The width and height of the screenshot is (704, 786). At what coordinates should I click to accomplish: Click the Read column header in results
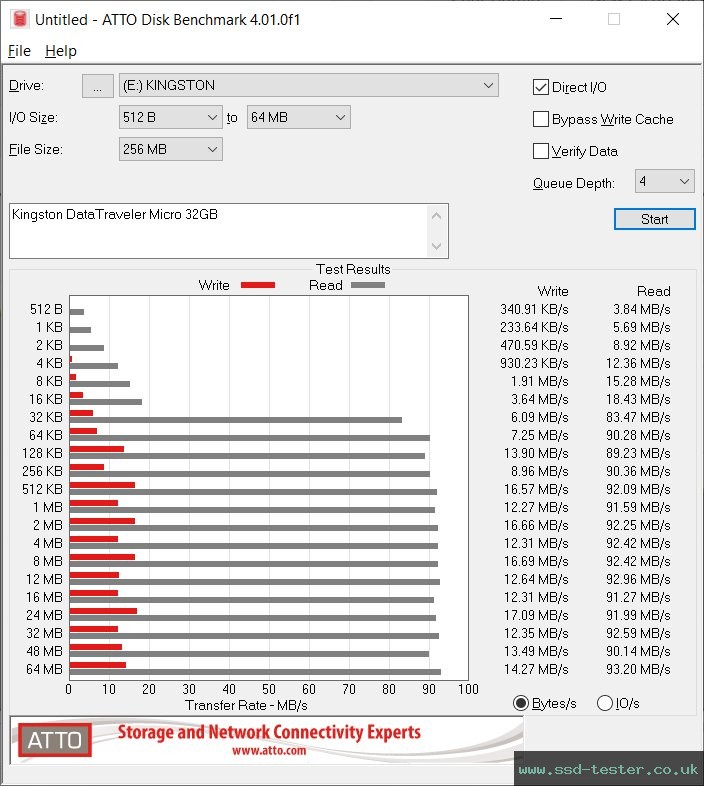point(653,291)
